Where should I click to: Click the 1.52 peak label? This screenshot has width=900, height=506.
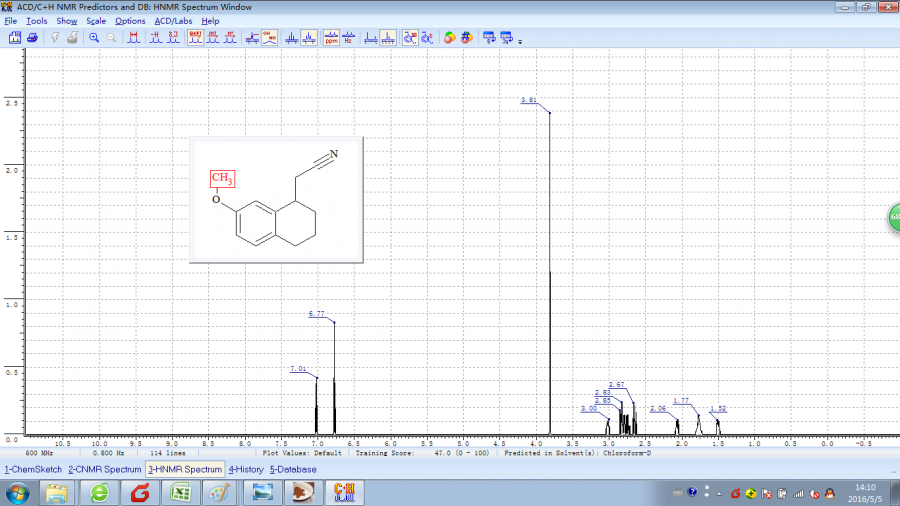click(x=718, y=408)
